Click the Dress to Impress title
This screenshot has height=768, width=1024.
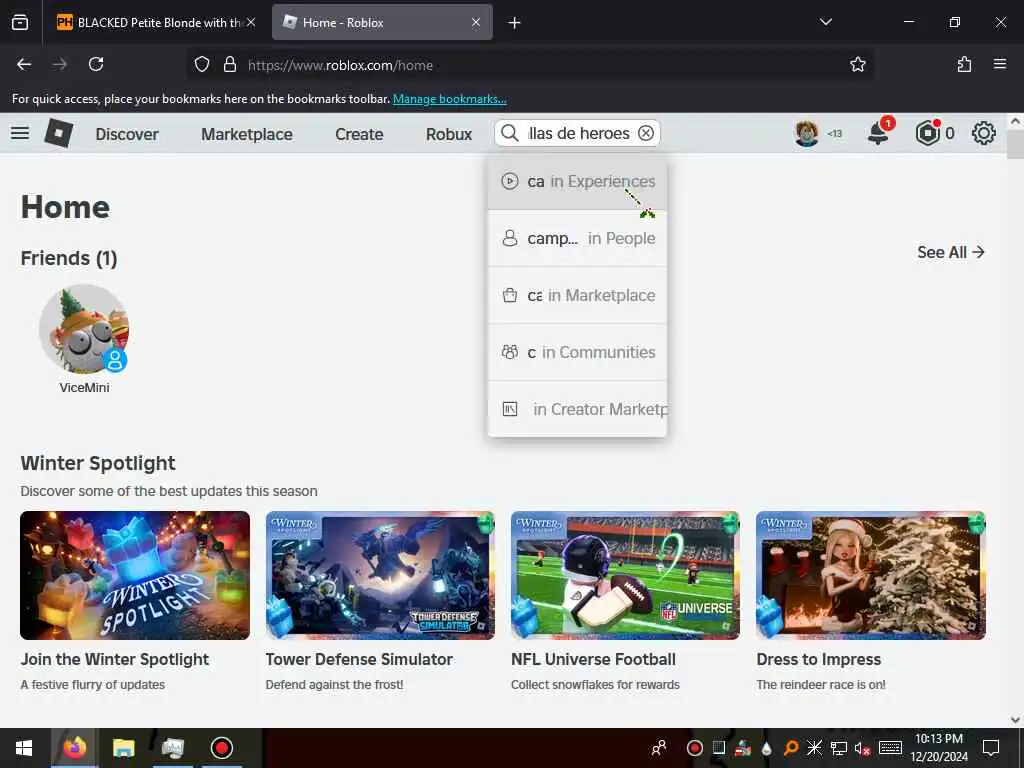[x=819, y=660]
